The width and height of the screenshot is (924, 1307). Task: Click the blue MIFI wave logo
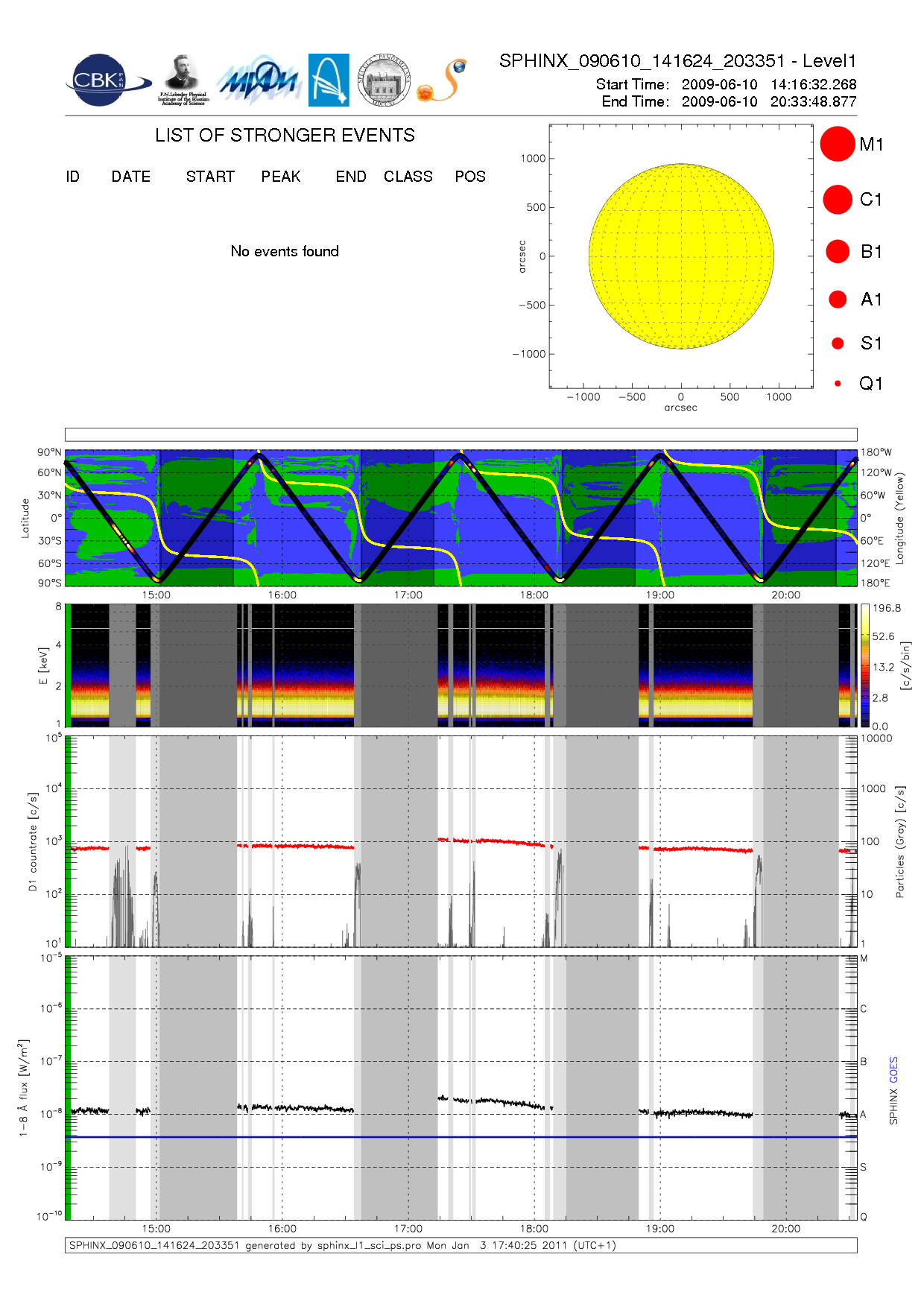click(x=258, y=80)
